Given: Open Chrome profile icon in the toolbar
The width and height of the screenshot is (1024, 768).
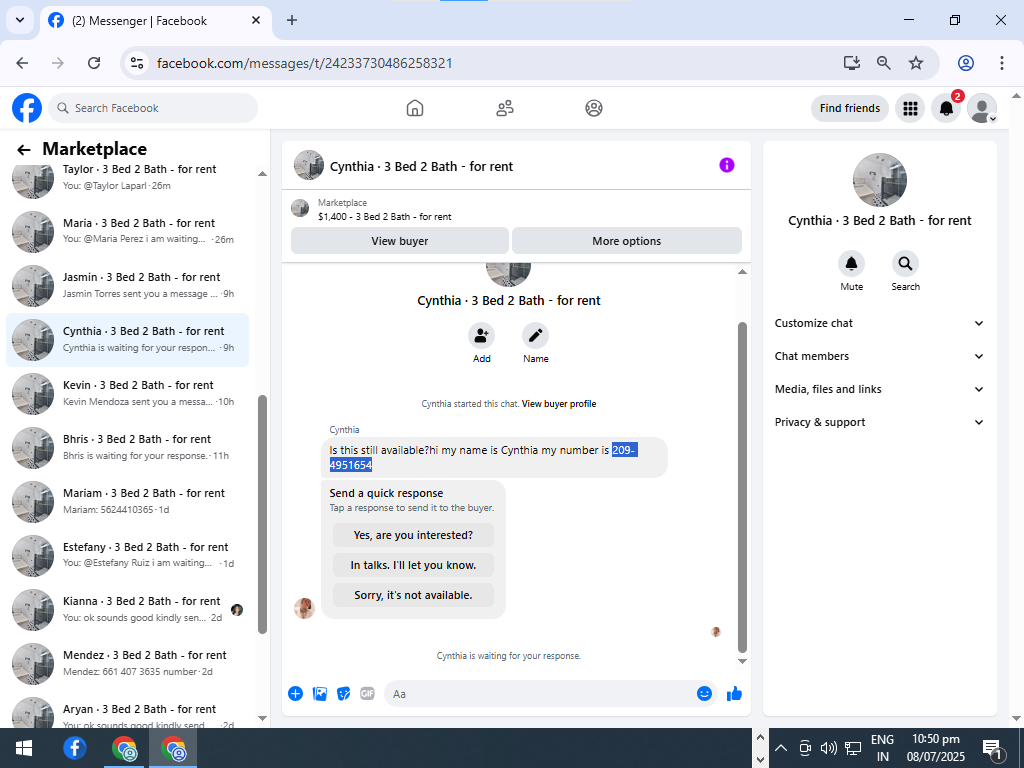Looking at the screenshot, I should (x=966, y=63).
